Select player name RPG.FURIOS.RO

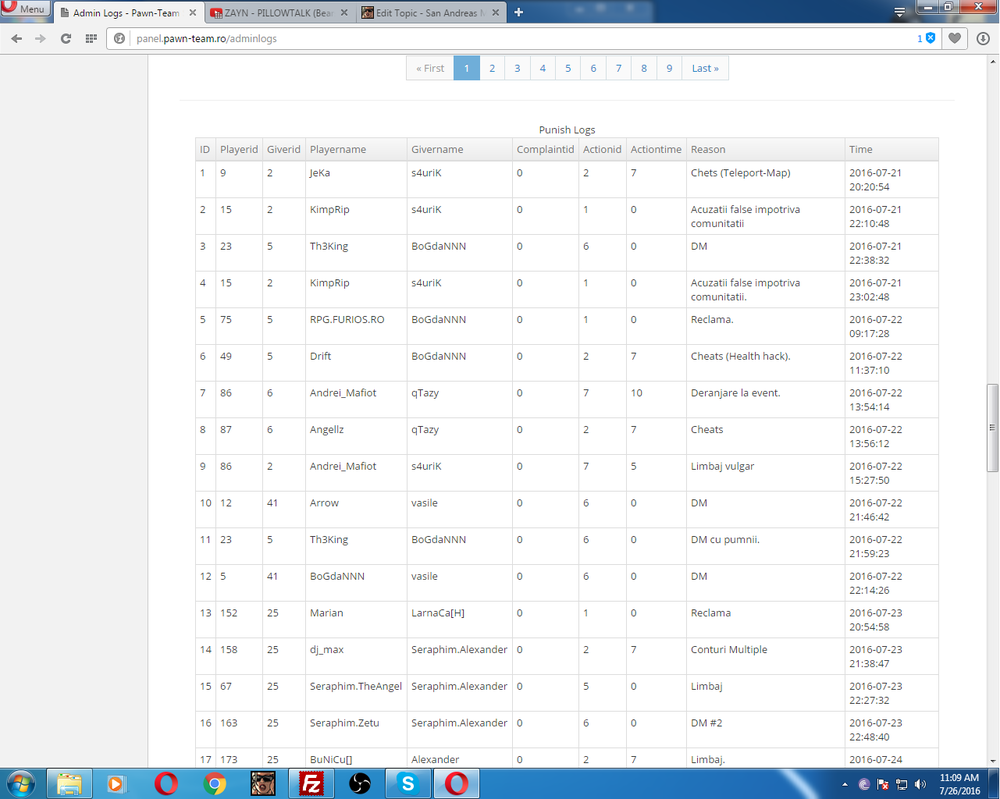coord(347,319)
